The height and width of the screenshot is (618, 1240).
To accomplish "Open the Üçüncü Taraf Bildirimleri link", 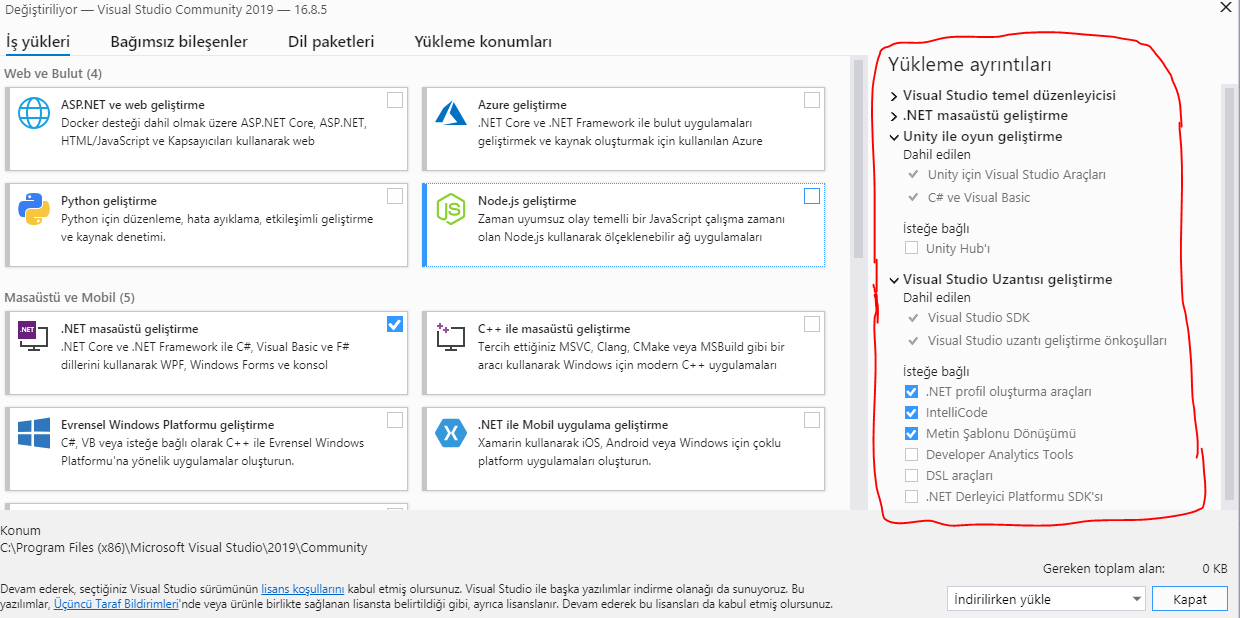I will pos(116,605).
